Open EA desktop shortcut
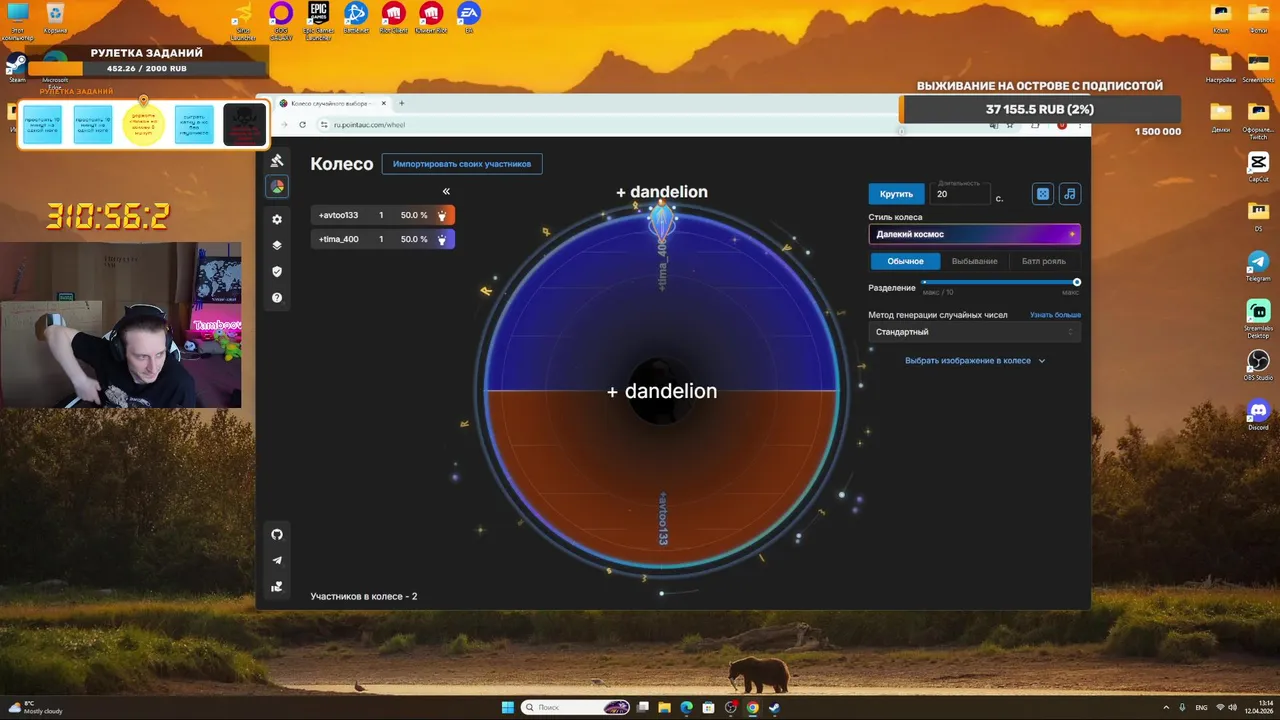Viewport: 1280px width, 720px height. tap(468, 19)
